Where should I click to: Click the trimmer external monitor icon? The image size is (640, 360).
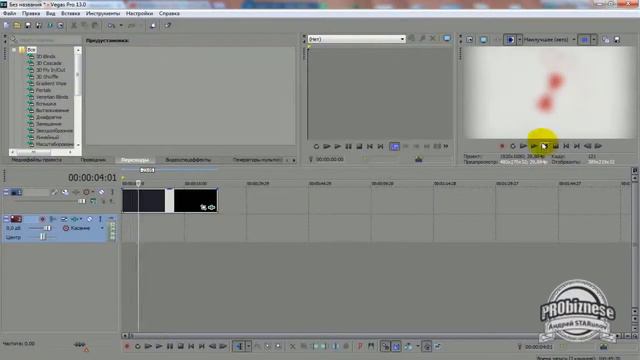click(x=447, y=38)
